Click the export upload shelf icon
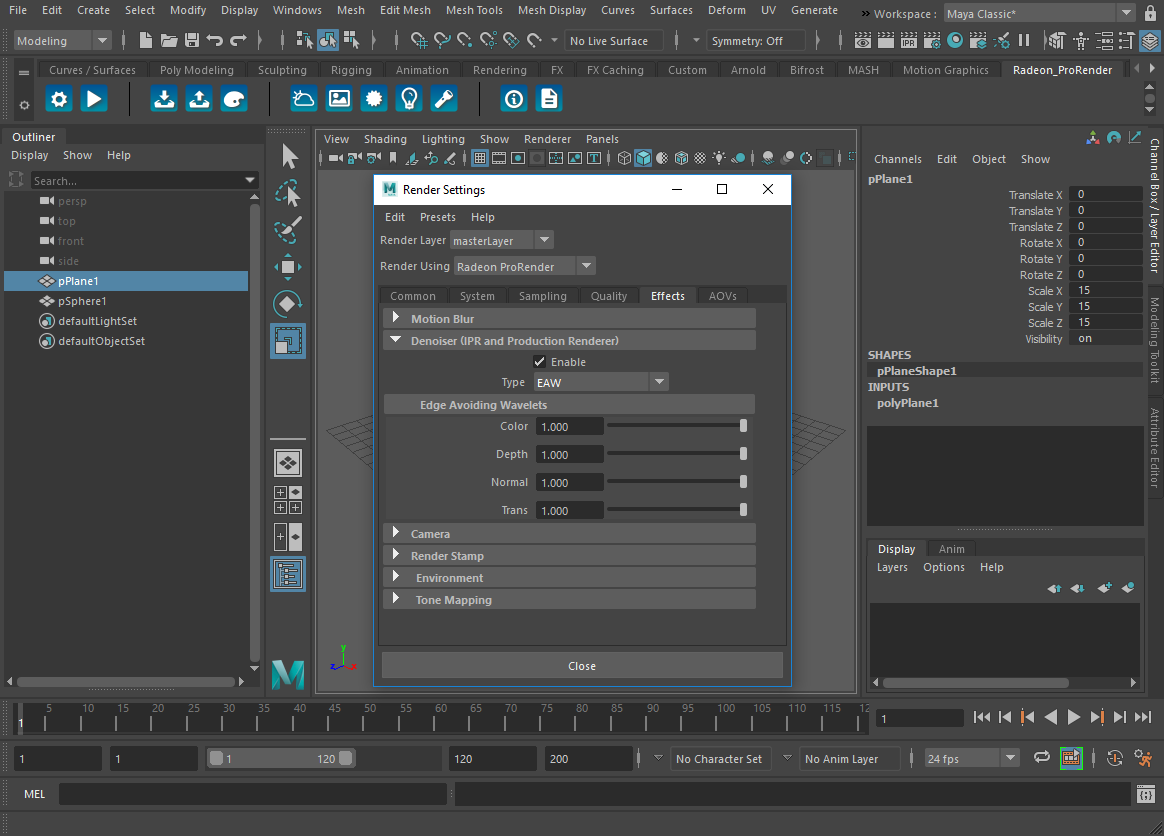Viewport: 1164px width, 836px height. (199, 99)
